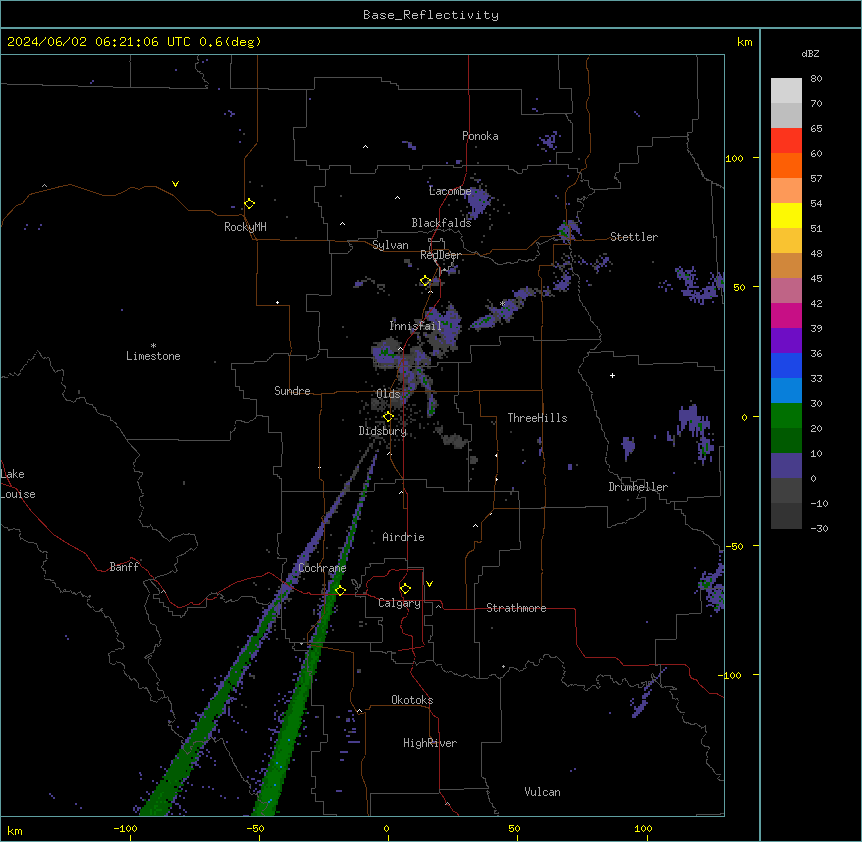Click the Base_Reflectivity title
The image size is (862, 842).
pyautogui.click(x=431, y=15)
